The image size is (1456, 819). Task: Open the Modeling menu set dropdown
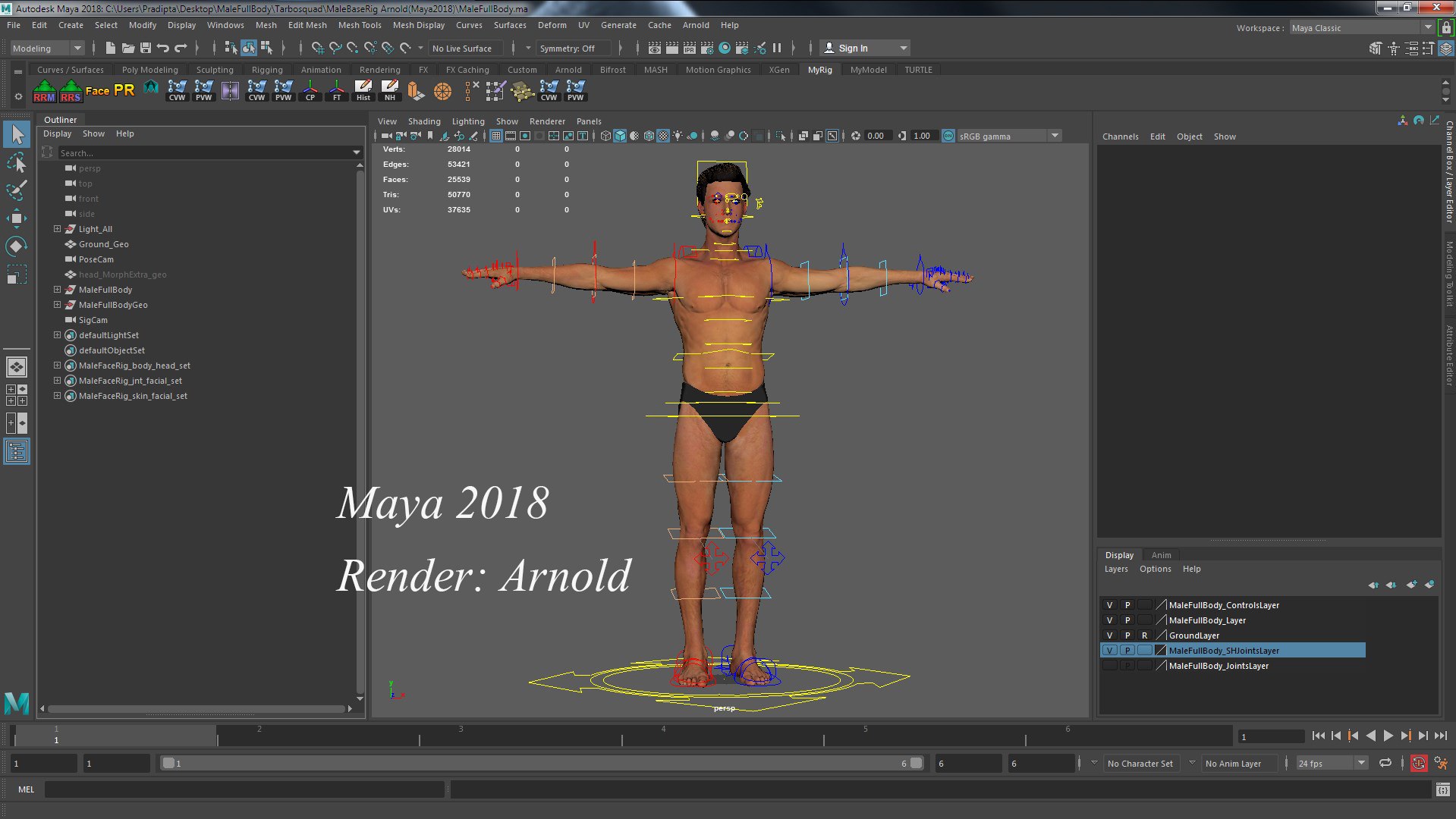click(47, 48)
